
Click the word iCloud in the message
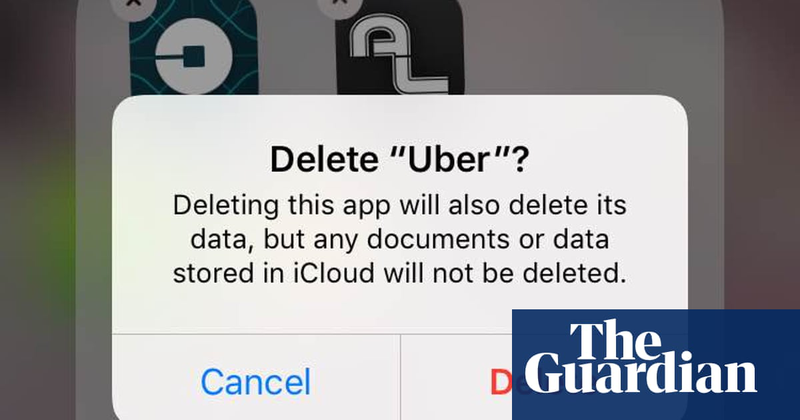[334, 273]
